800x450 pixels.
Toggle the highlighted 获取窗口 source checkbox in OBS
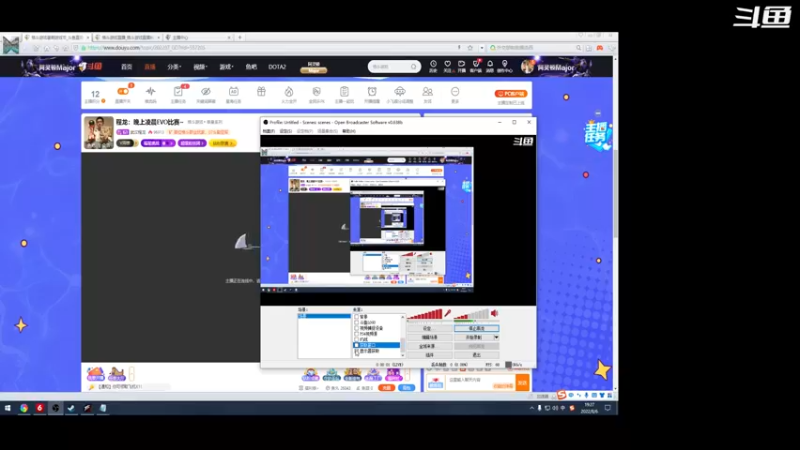point(356,345)
